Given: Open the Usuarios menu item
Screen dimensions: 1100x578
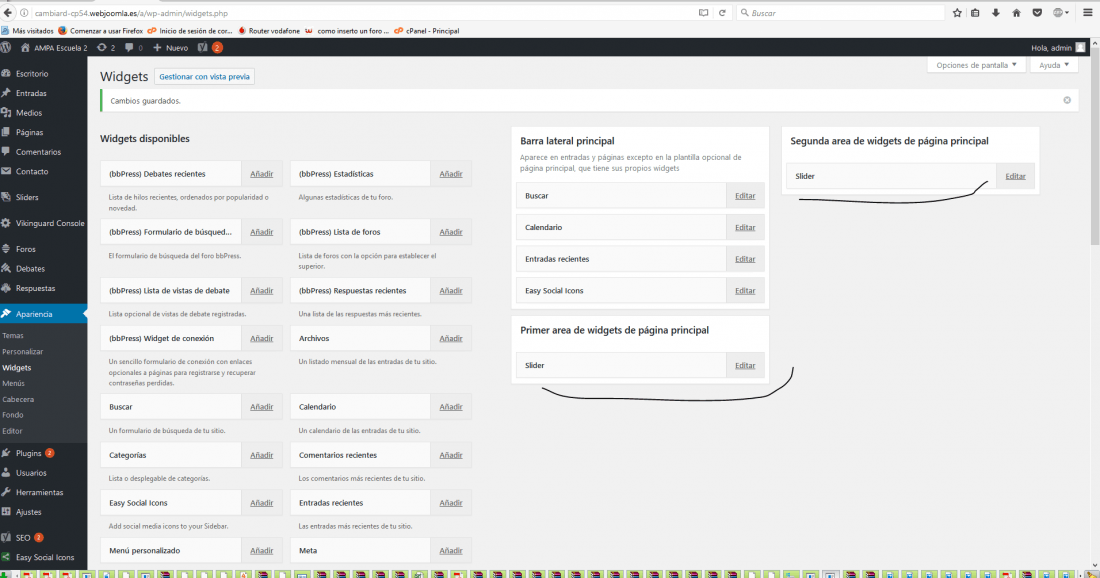Looking at the screenshot, I should [x=31, y=473].
